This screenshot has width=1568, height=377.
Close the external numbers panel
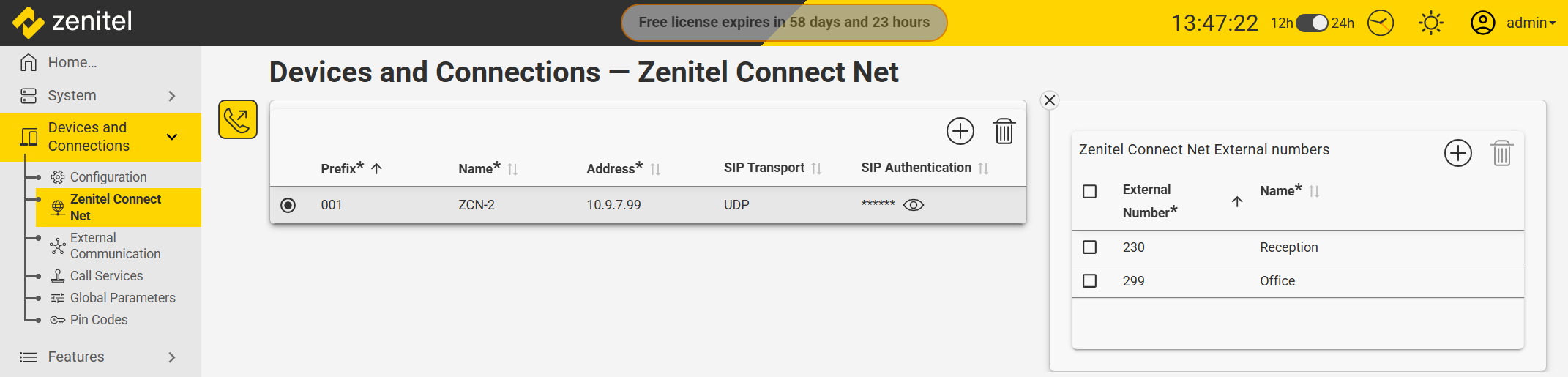click(x=1050, y=100)
